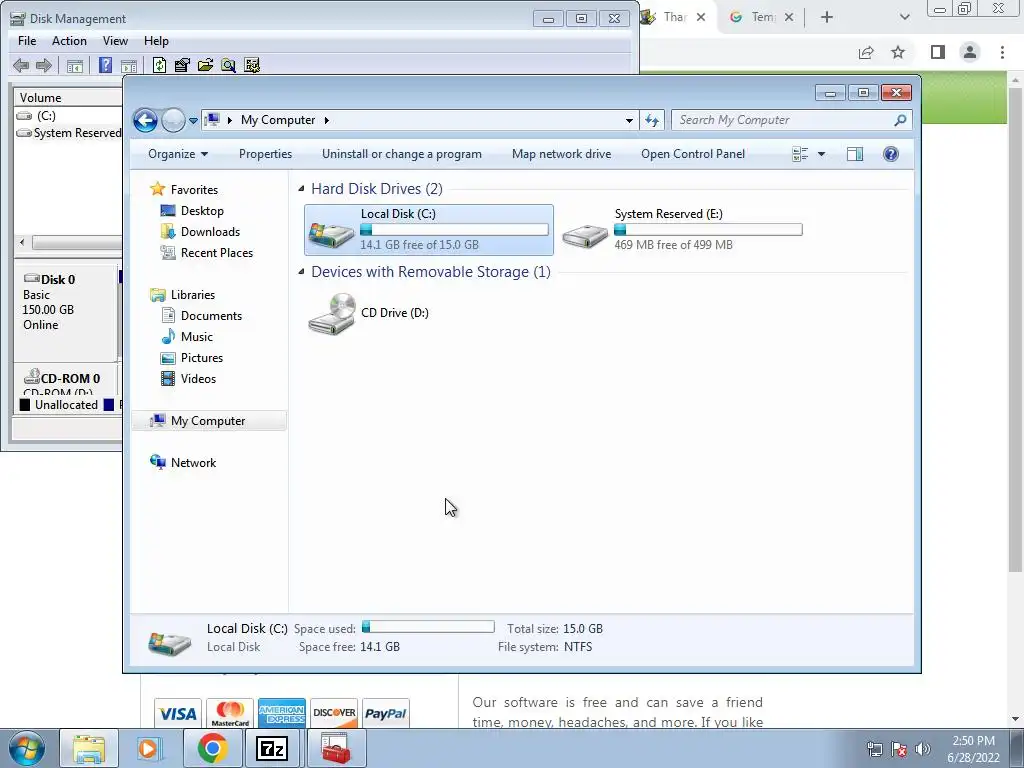1024x768 pixels.
Task: Click the Chrome profile avatar icon
Action: point(970,52)
